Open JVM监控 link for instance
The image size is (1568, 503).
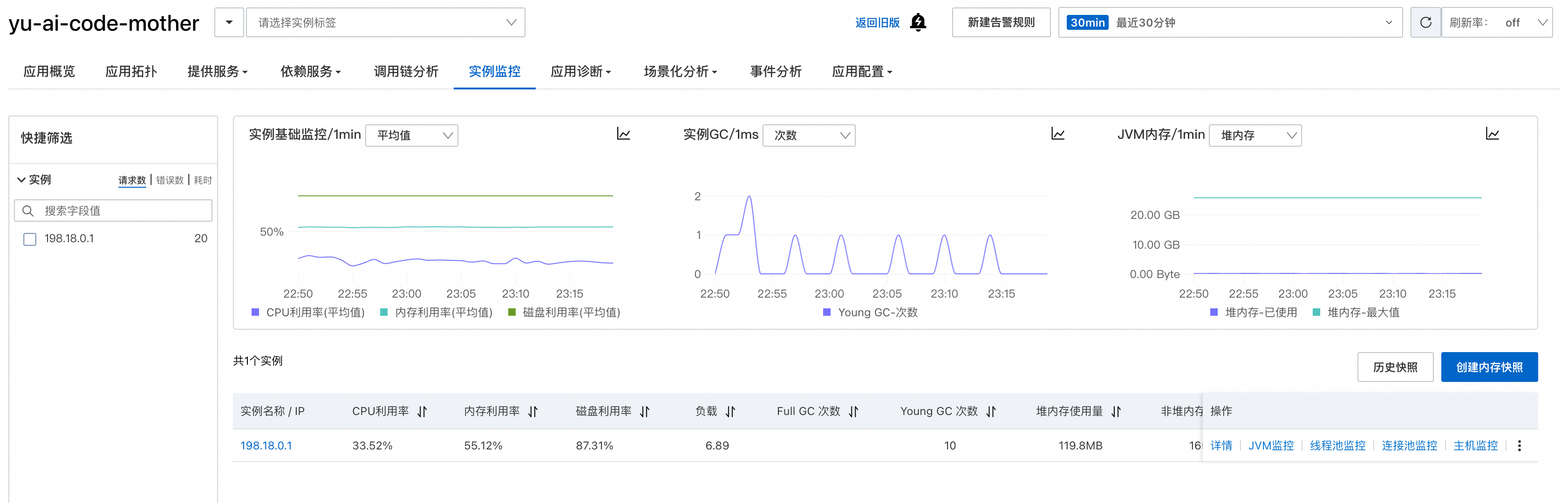click(x=1271, y=446)
